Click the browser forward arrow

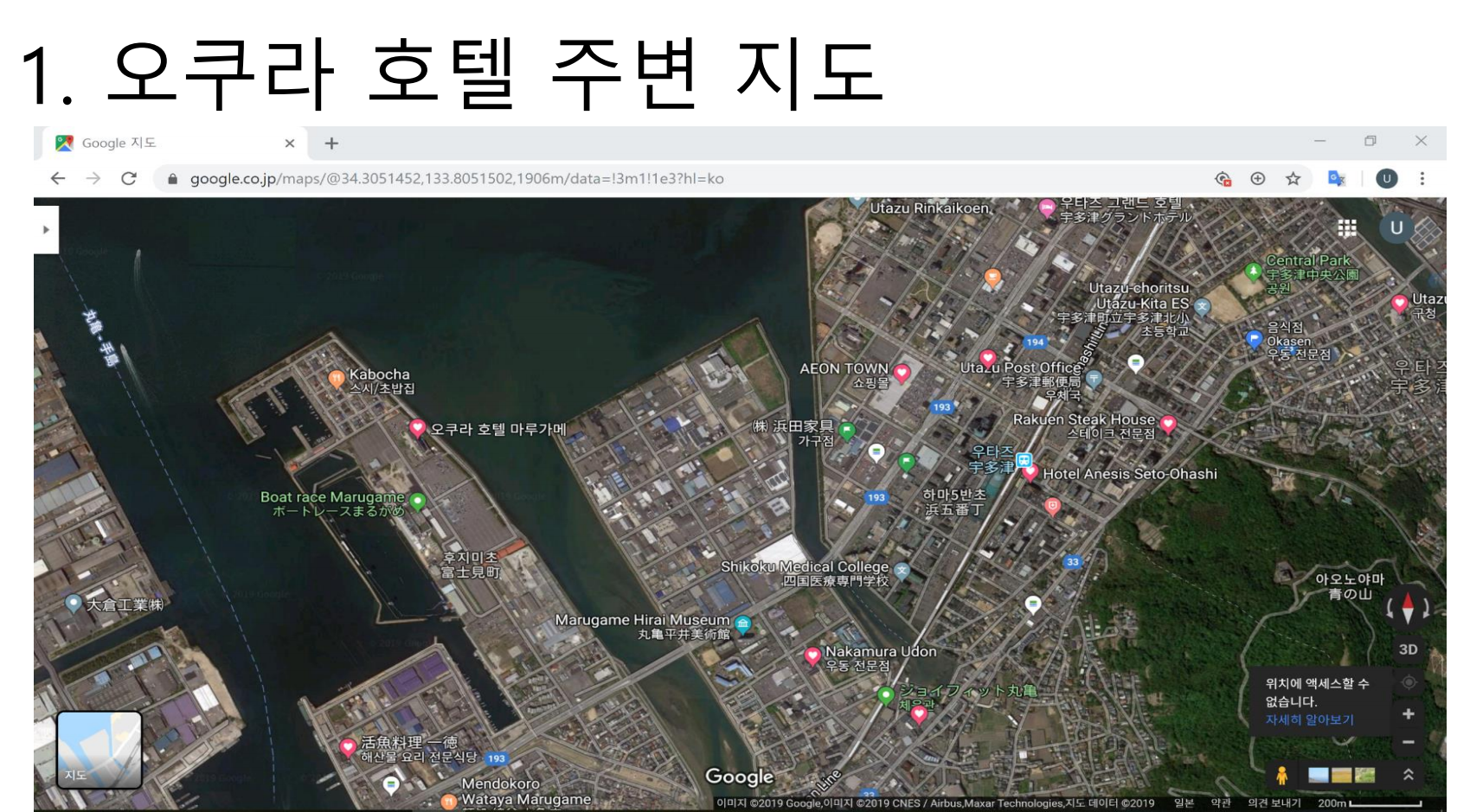[93, 178]
